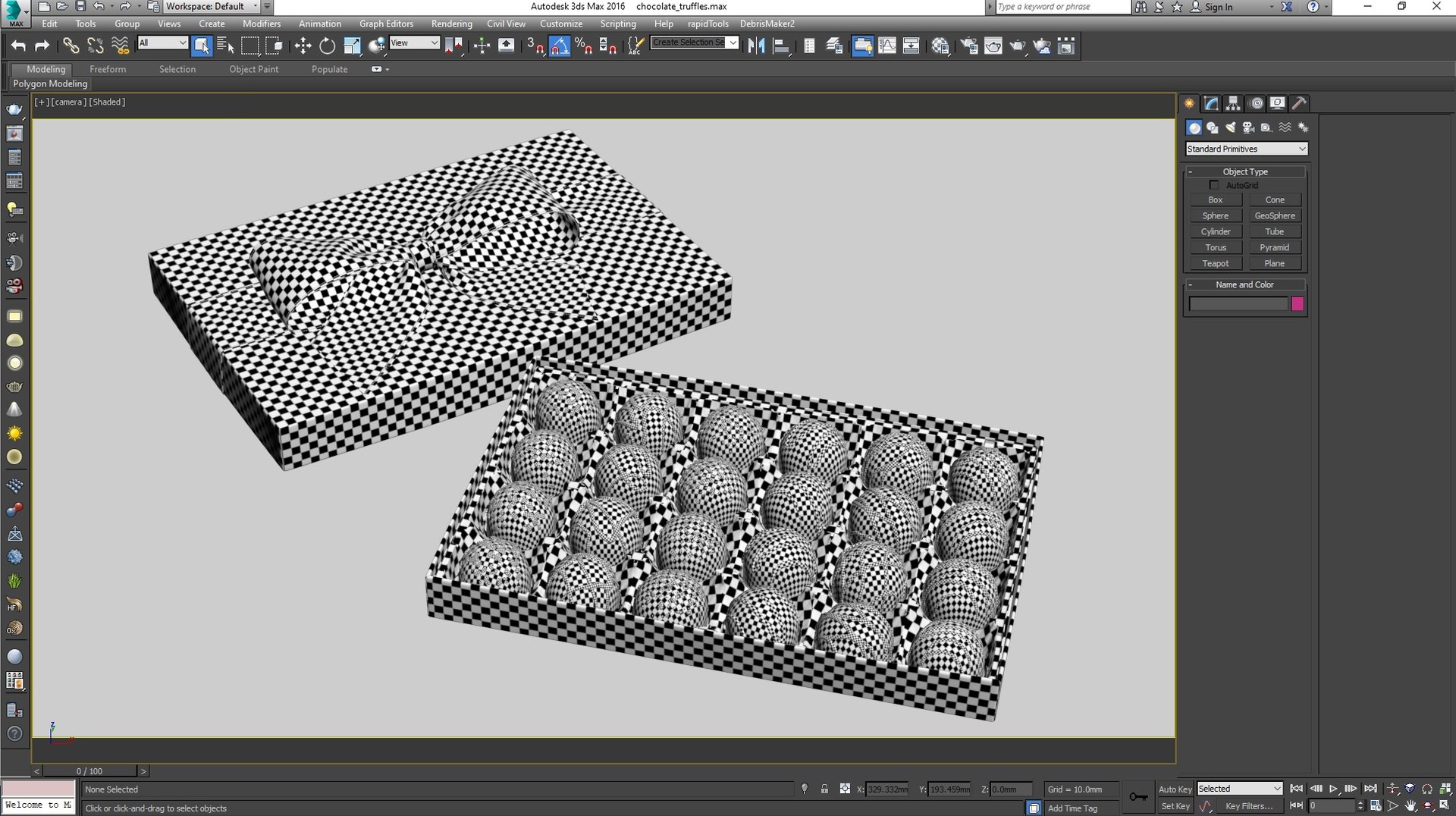The height and width of the screenshot is (816, 1456).
Task: Open the Graph Editors menu
Action: pyautogui.click(x=386, y=24)
